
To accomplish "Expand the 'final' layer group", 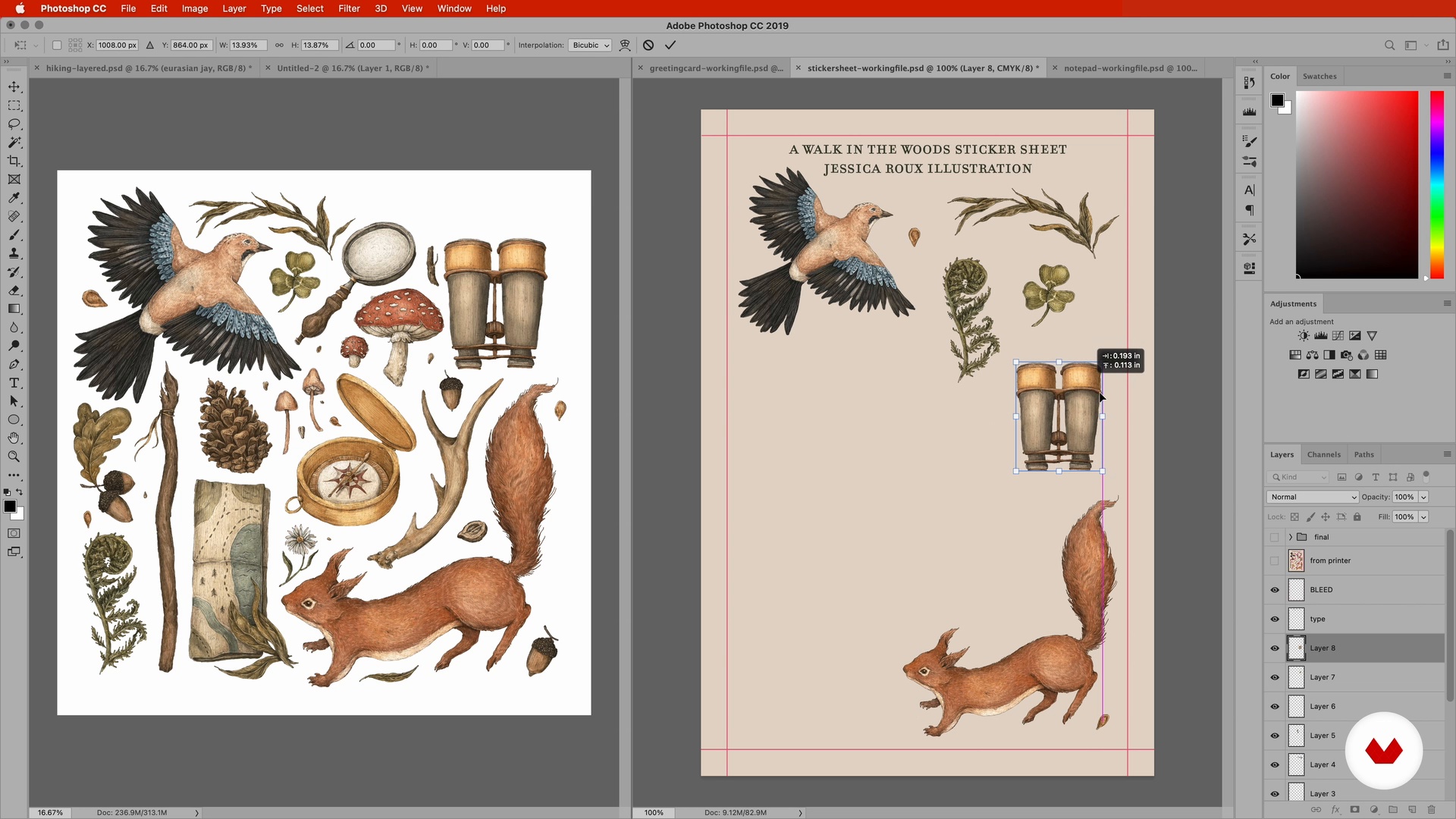I will tap(1291, 538).
